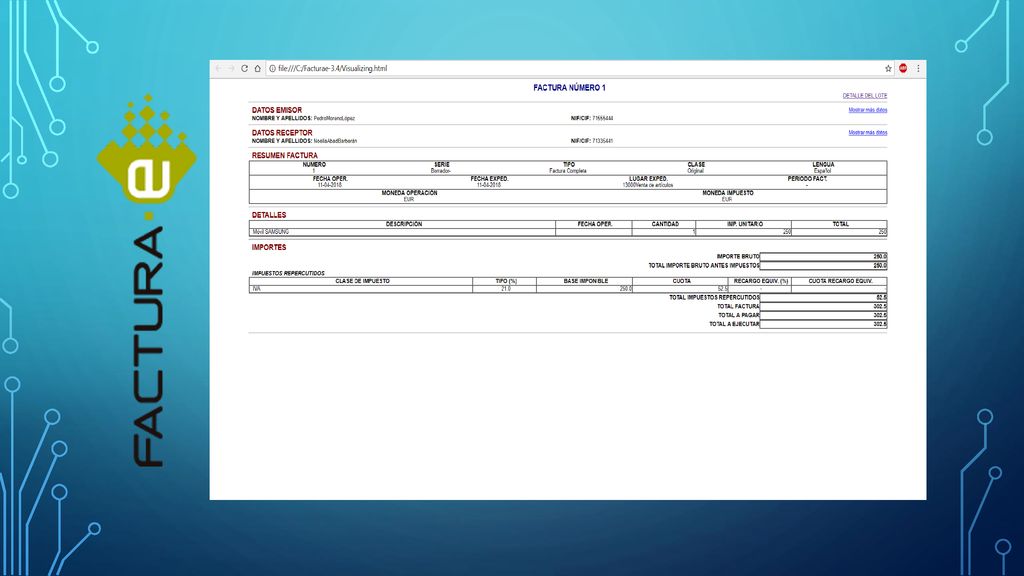Image resolution: width=1024 pixels, height=576 pixels.
Task: Click the FACTURA NÚMERO 1 heading
Action: [x=569, y=88]
